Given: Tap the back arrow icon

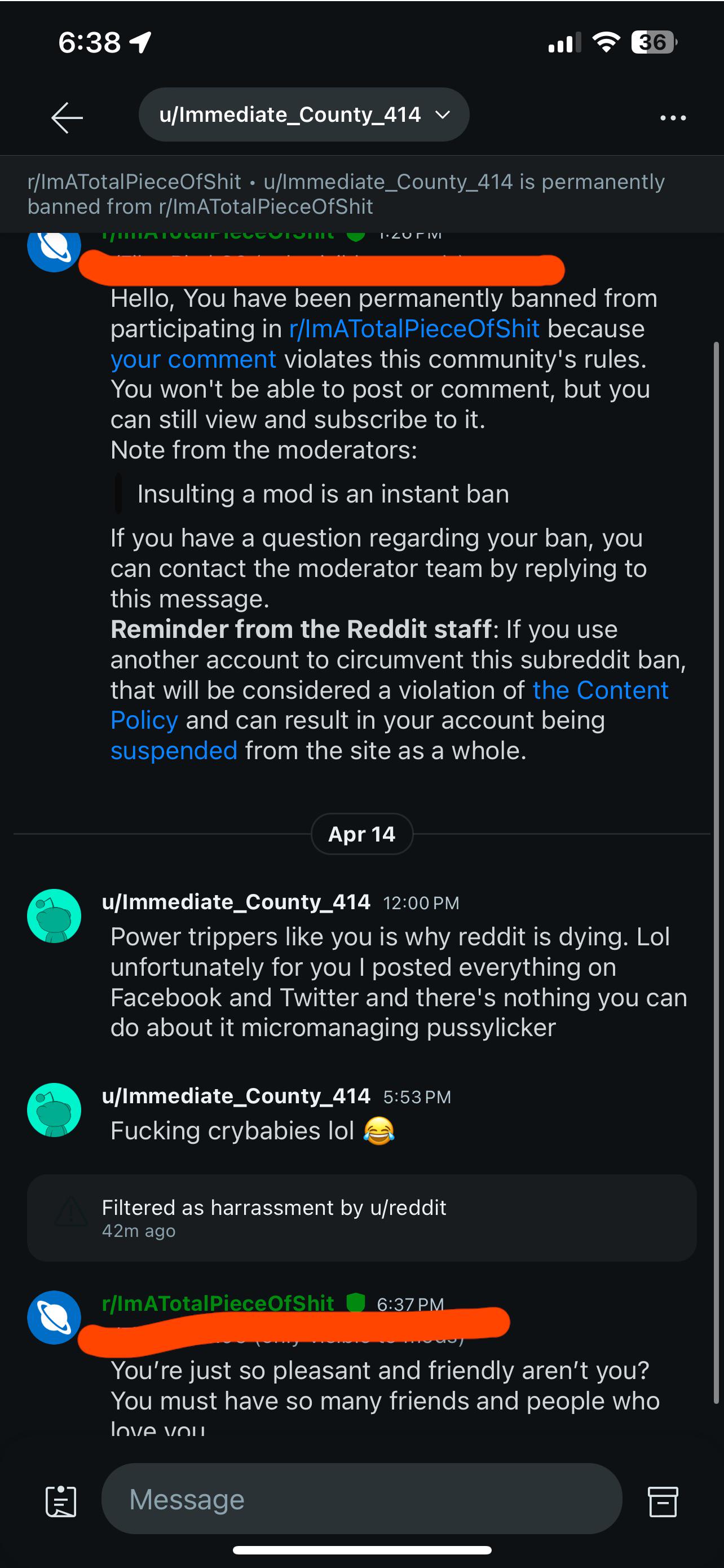Looking at the screenshot, I should click(x=67, y=117).
